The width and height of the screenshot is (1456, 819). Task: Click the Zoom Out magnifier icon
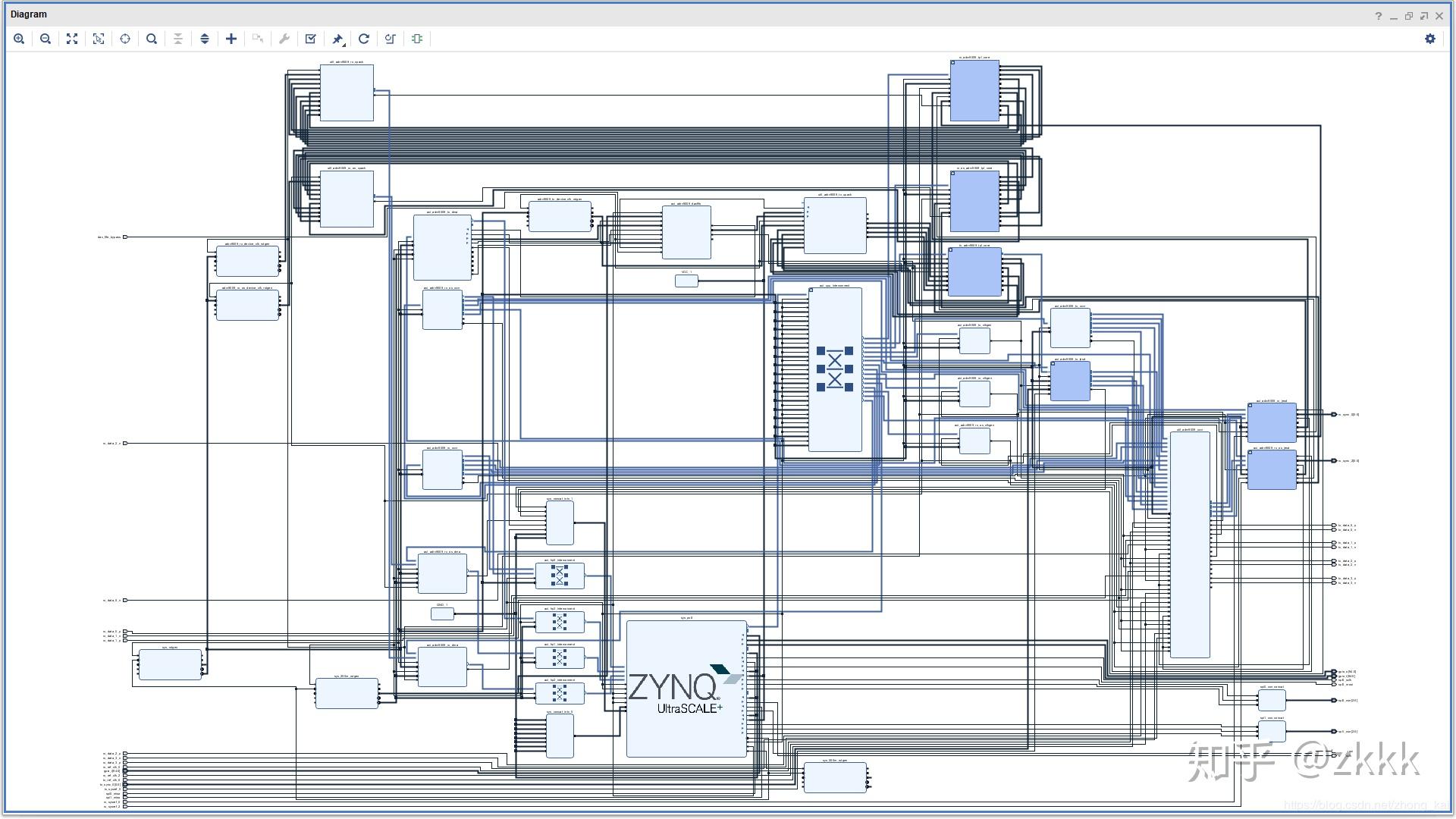pos(45,39)
